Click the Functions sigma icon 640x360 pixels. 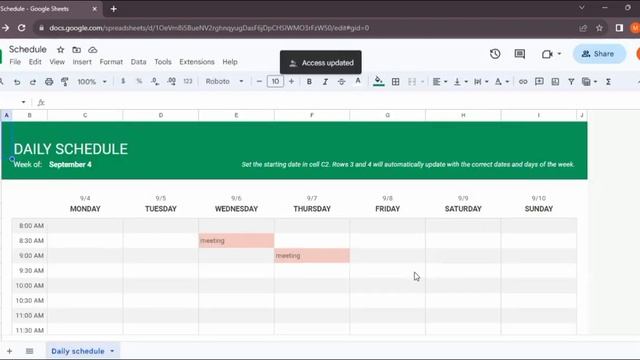pos(608,82)
